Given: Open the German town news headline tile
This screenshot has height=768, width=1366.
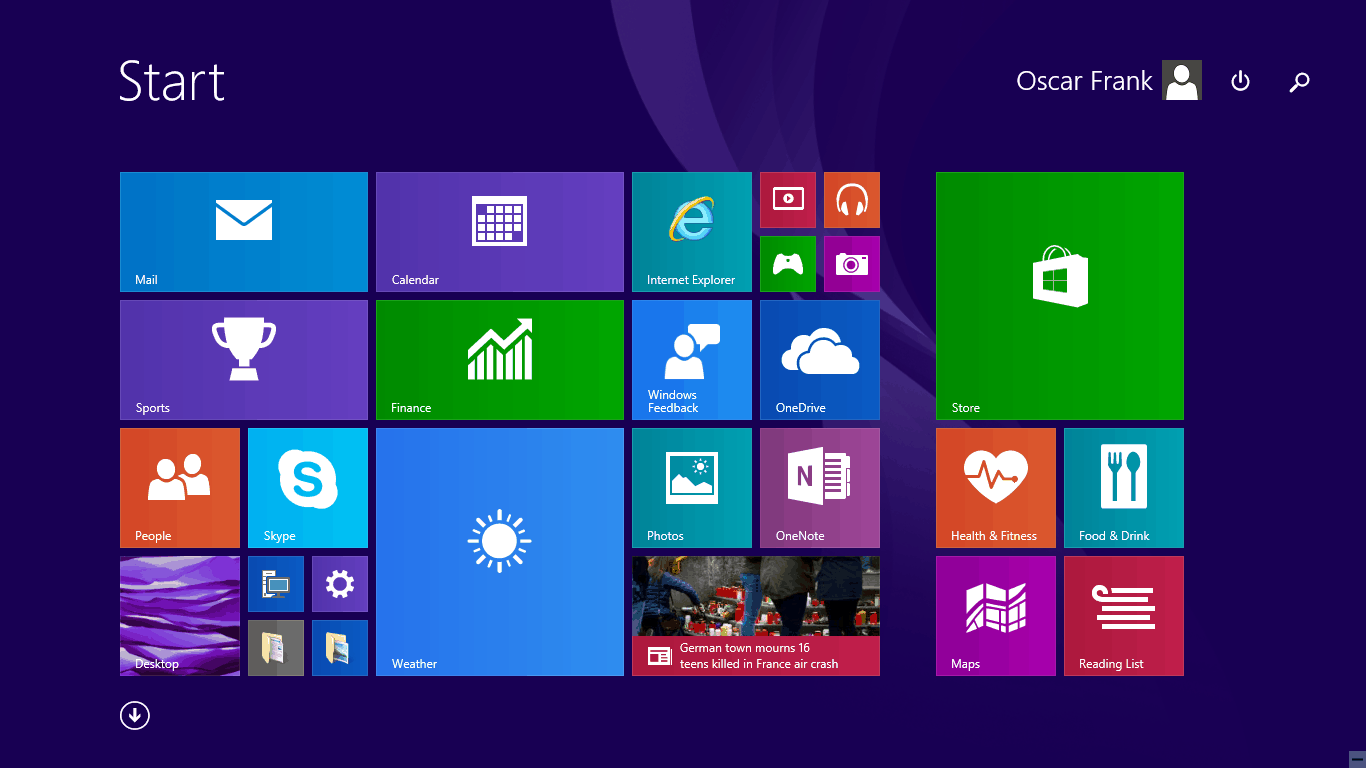Looking at the screenshot, I should [x=756, y=616].
